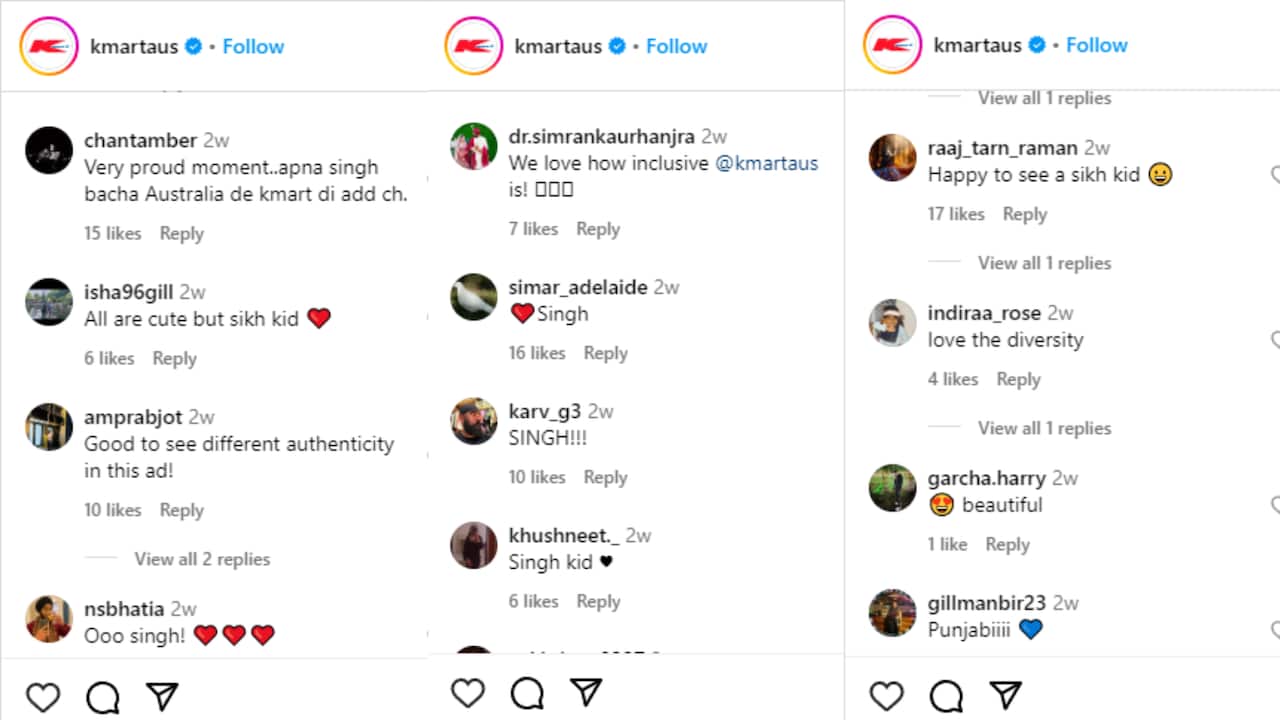This screenshot has height=720, width=1280.
Task: Share the post via right panel icon
Action: [1005, 696]
